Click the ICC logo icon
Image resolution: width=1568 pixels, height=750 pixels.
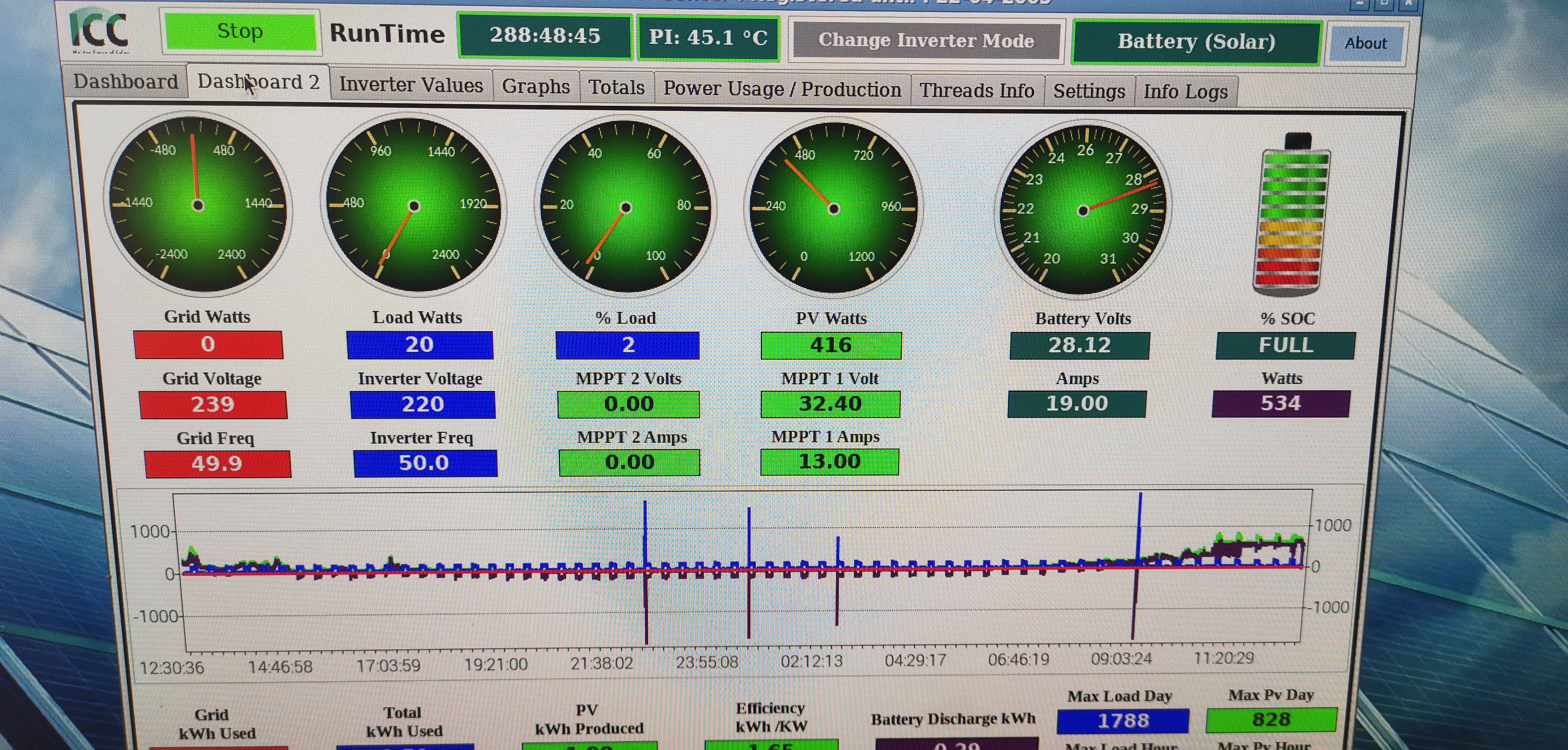coord(99,29)
